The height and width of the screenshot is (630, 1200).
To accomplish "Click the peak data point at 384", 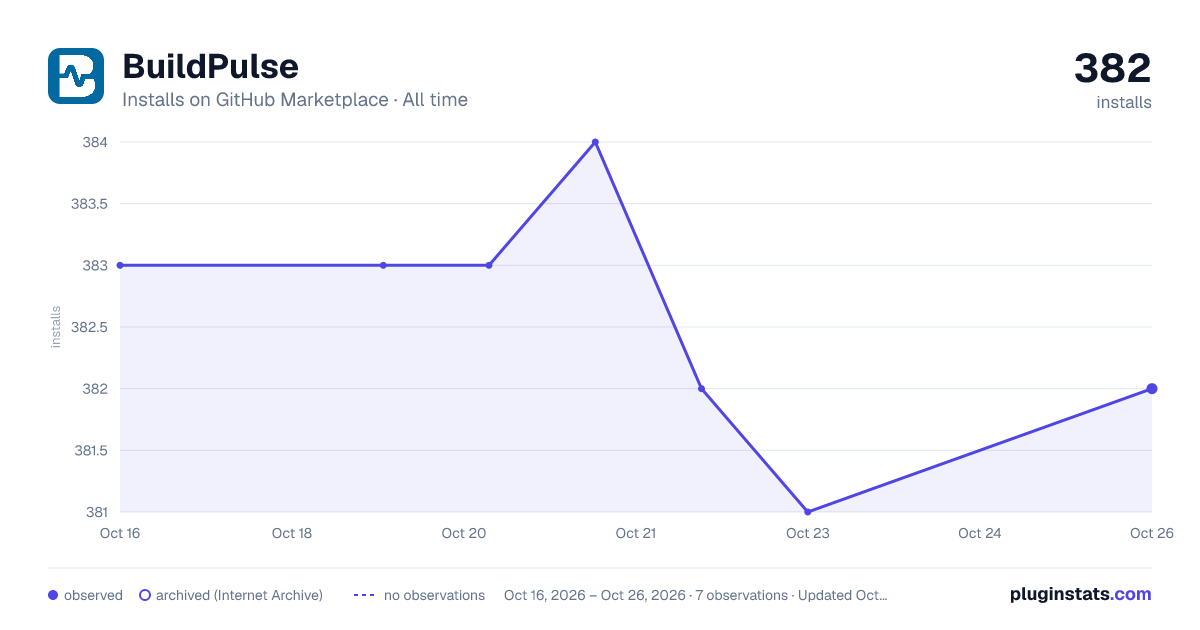I will click(595, 142).
